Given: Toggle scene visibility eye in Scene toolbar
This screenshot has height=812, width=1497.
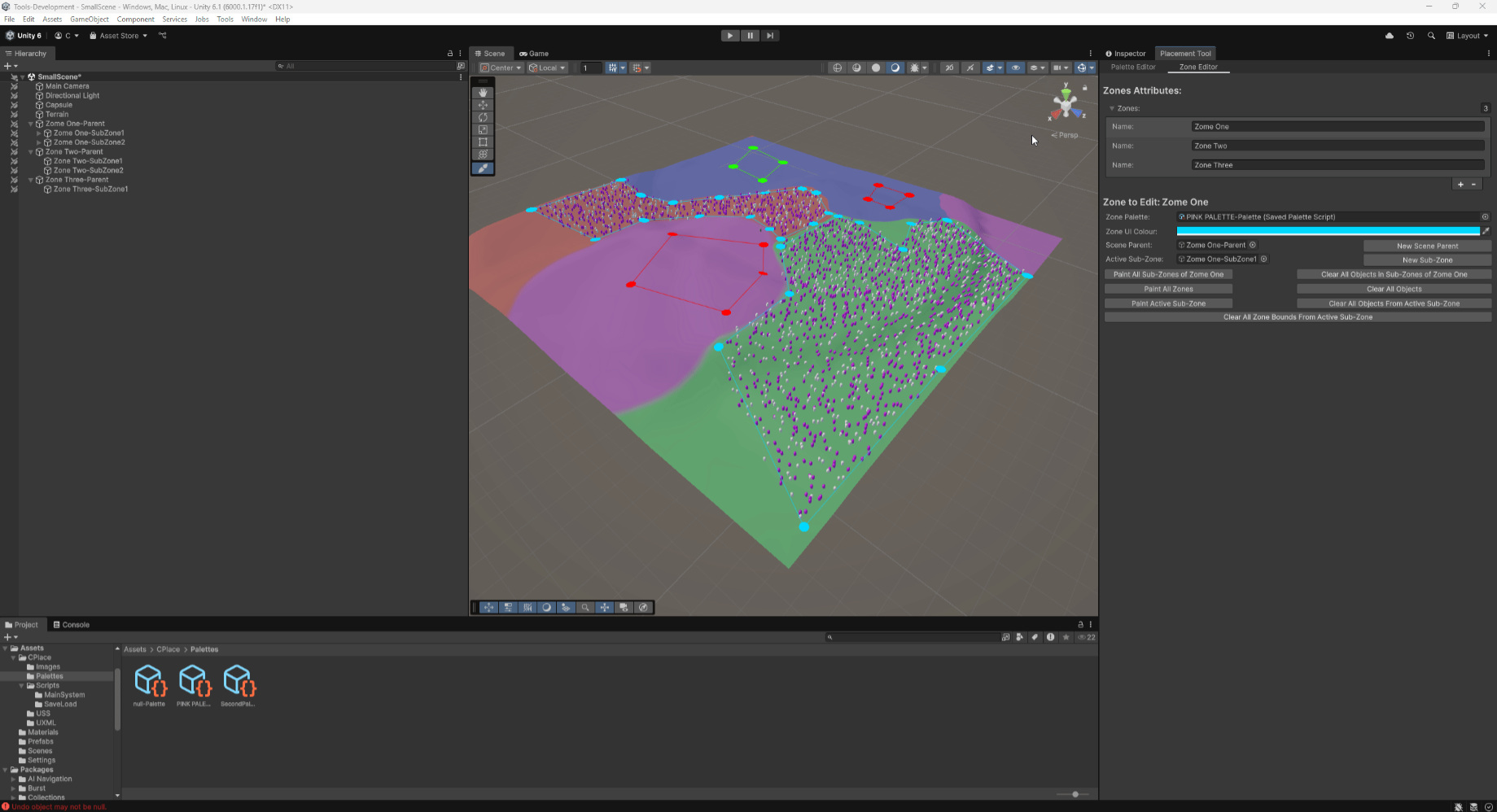Looking at the screenshot, I should 1015,68.
